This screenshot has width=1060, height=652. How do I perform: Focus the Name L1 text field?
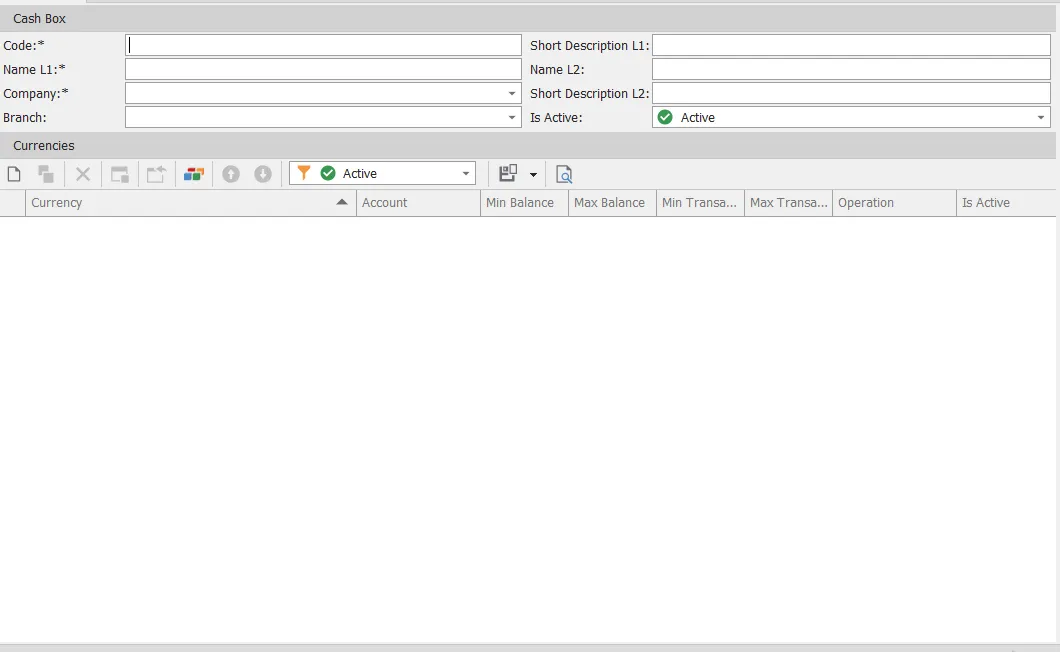coord(323,69)
